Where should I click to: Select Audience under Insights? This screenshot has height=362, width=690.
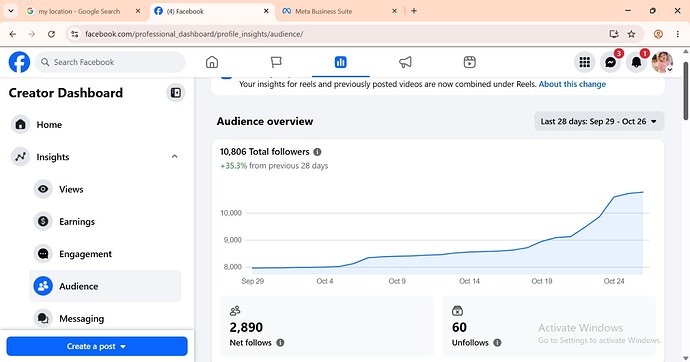pyautogui.click(x=106, y=286)
